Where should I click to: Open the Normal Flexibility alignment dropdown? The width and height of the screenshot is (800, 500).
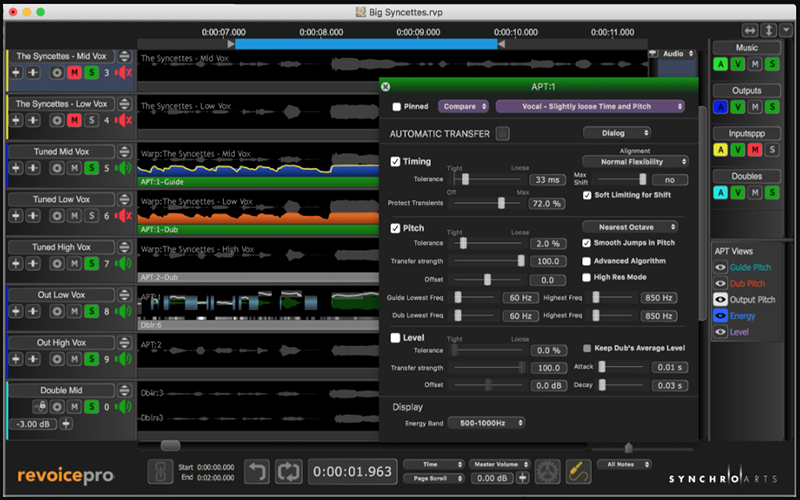click(636, 161)
